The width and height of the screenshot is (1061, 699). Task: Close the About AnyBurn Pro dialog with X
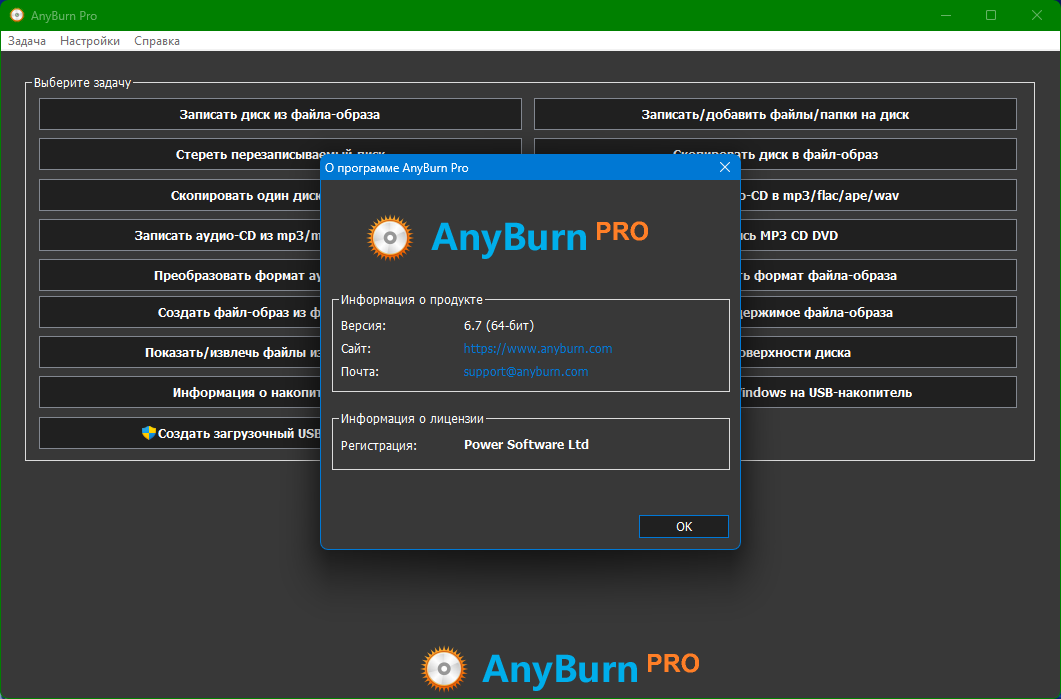pos(725,168)
